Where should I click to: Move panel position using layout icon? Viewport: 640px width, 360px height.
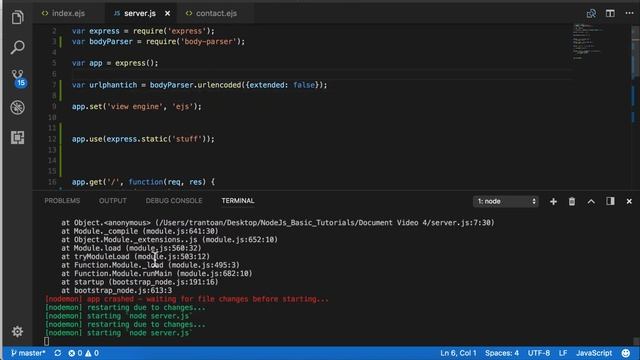point(610,201)
